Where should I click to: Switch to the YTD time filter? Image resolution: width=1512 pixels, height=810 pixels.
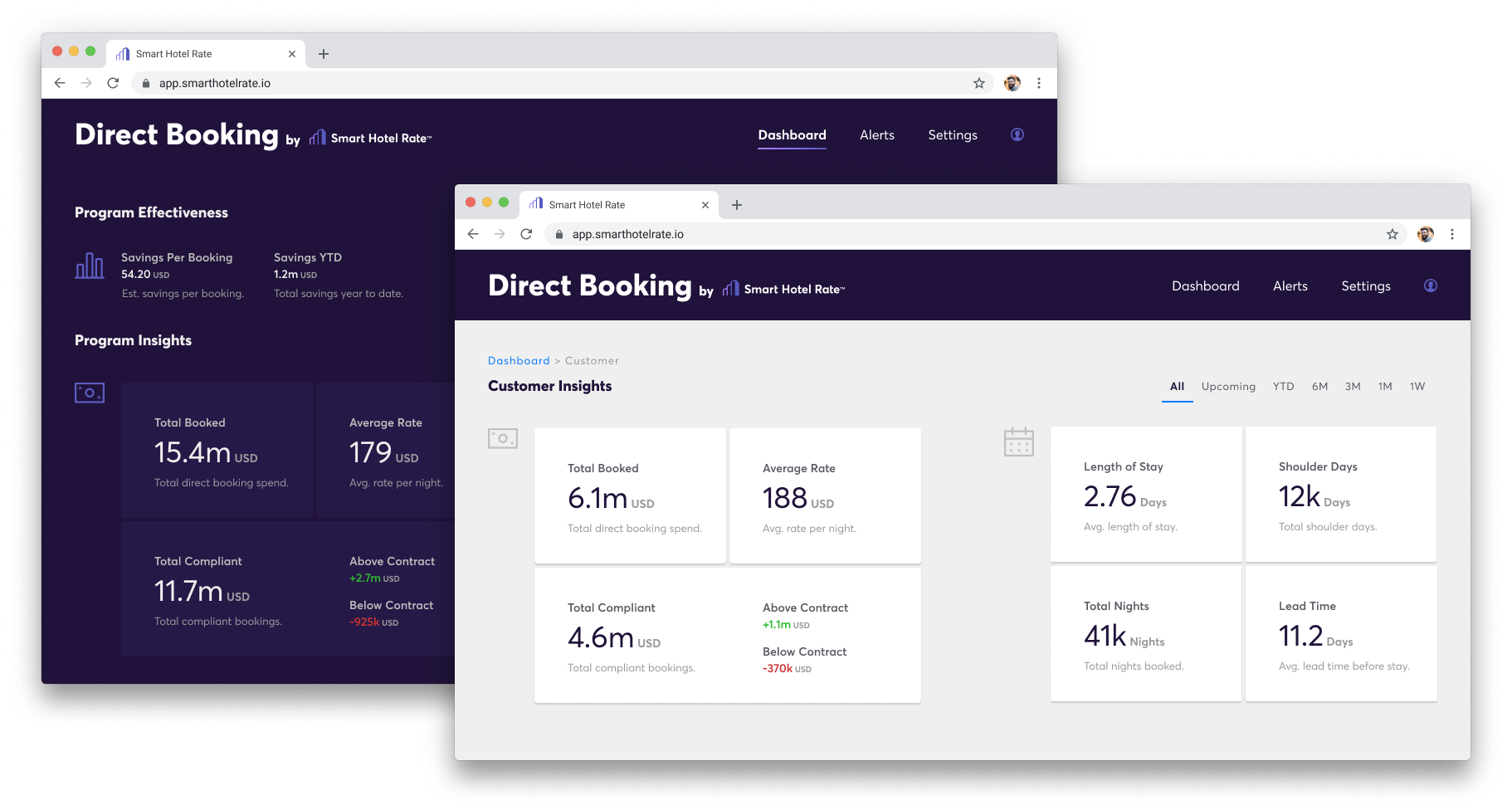(1283, 387)
